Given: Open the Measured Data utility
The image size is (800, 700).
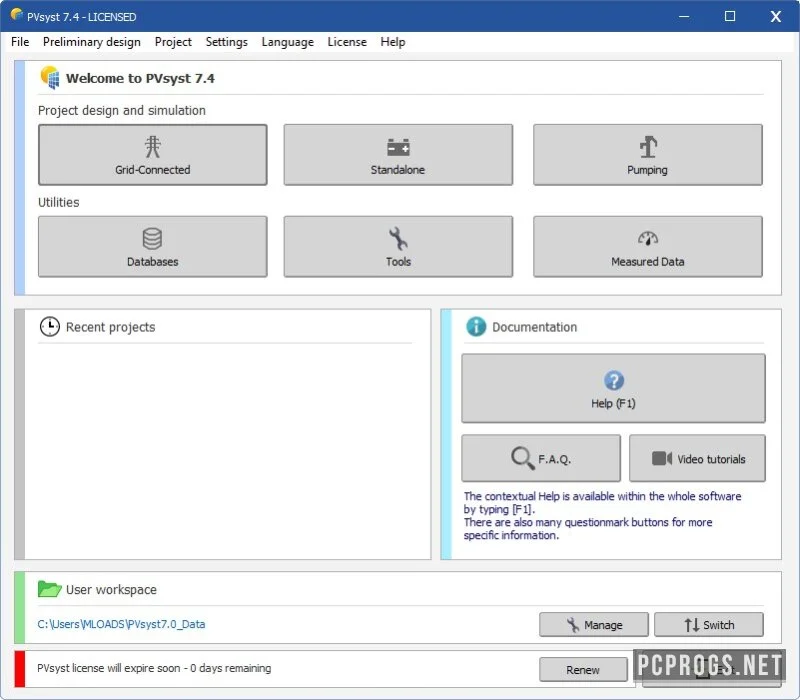Looking at the screenshot, I should (x=648, y=246).
